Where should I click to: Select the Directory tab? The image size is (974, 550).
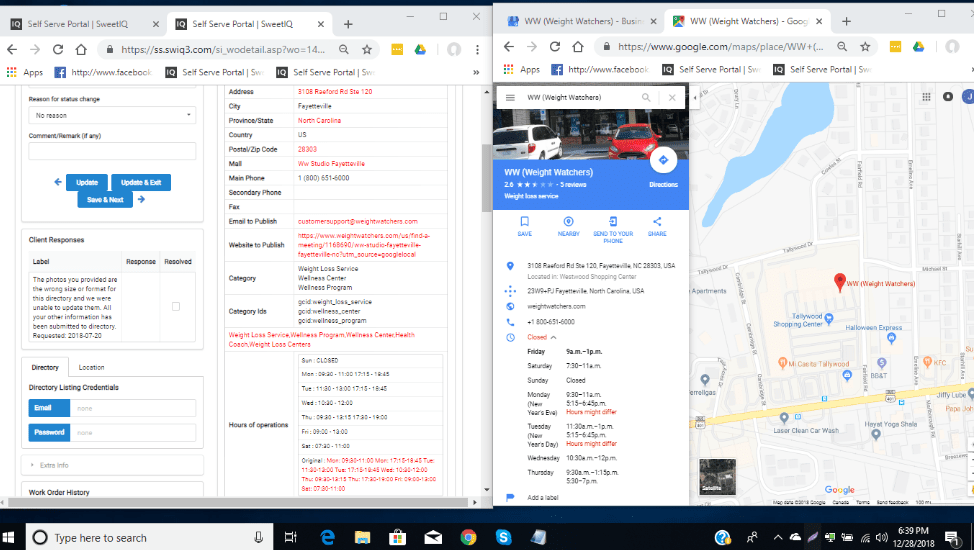pyautogui.click(x=45, y=368)
